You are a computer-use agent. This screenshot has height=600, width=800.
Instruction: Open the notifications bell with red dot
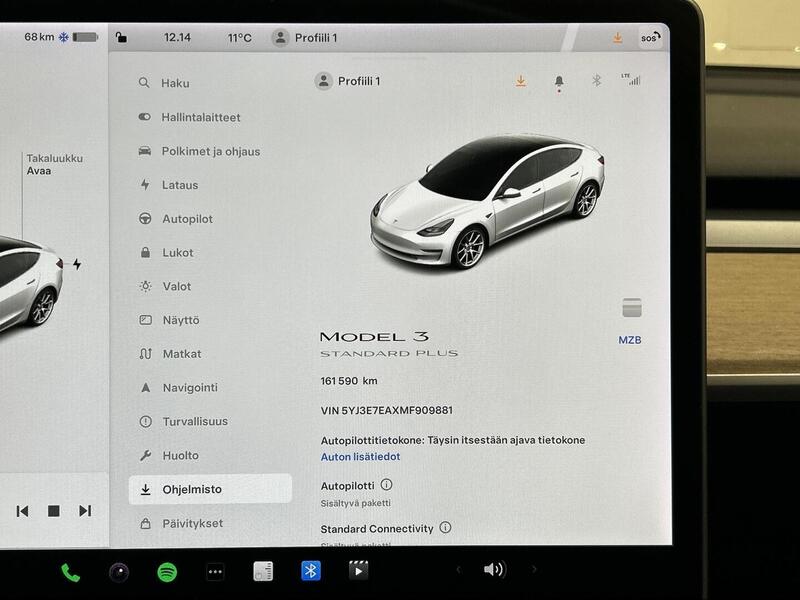pyautogui.click(x=560, y=82)
